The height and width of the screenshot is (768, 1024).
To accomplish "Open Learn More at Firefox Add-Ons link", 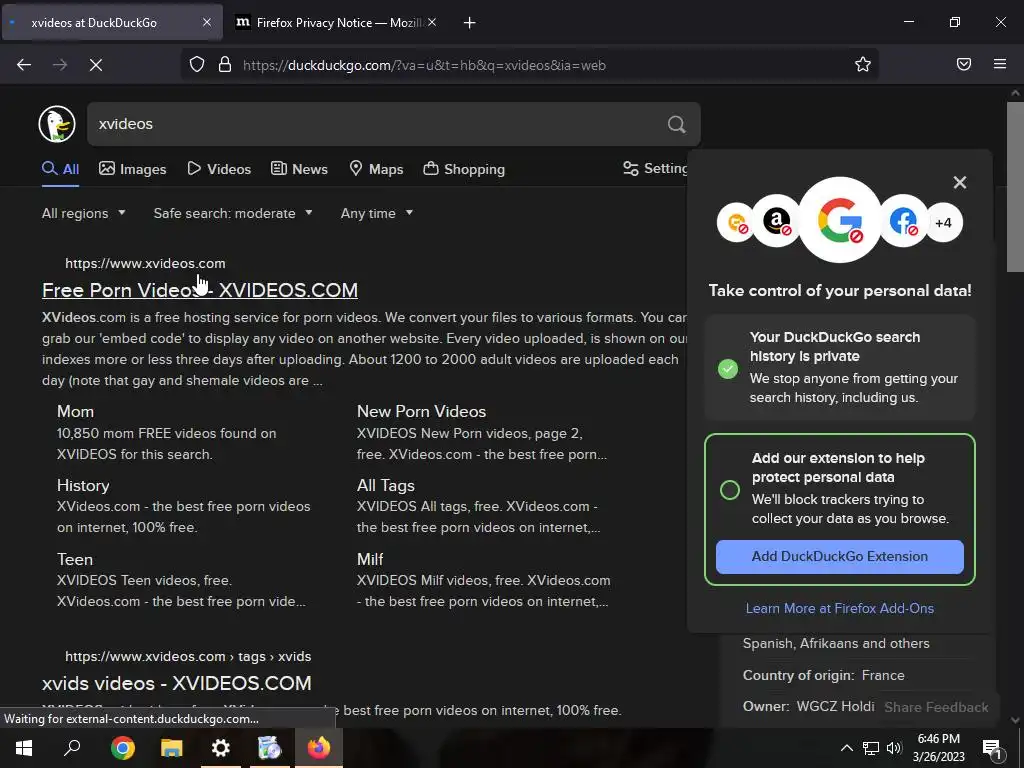I will click(840, 608).
